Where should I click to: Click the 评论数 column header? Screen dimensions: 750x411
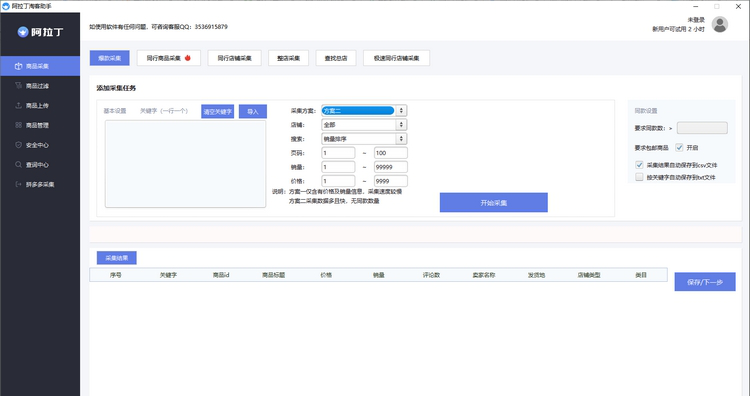pyautogui.click(x=431, y=275)
